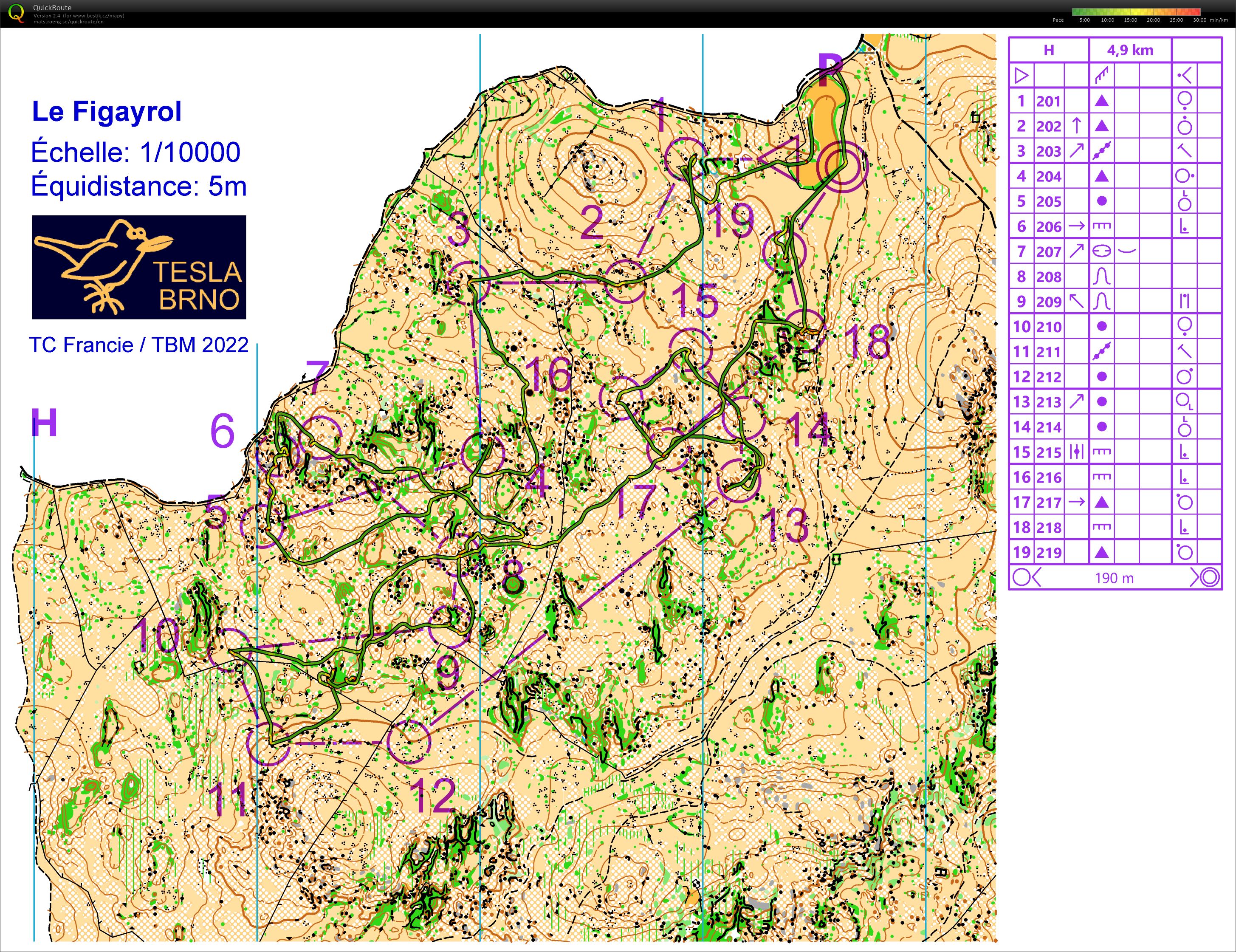The height and width of the screenshot is (952, 1236).
Task: Click control code 219 in the table
Action: pos(1049,552)
